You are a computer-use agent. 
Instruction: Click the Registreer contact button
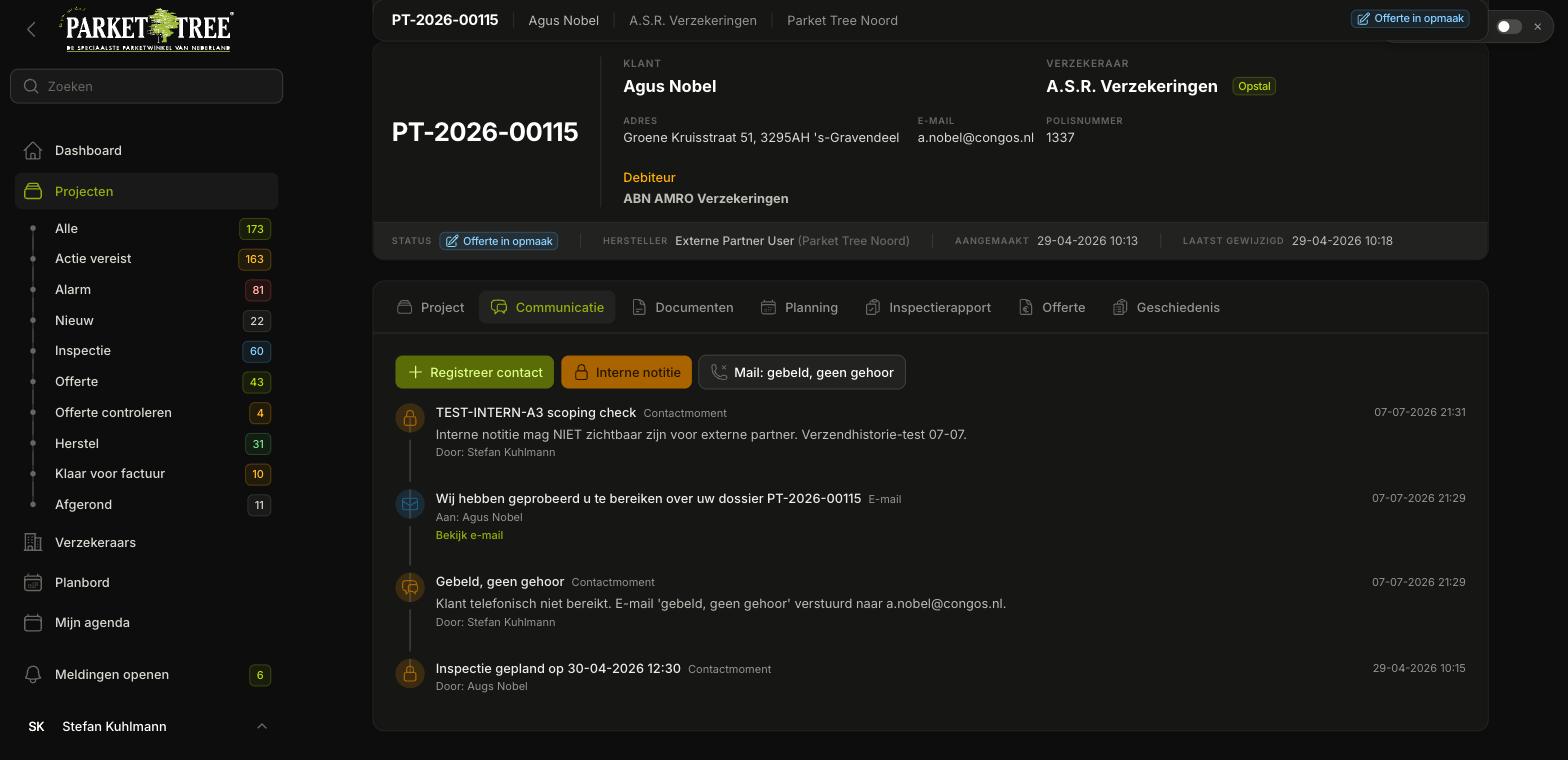click(x=475, y=372)
